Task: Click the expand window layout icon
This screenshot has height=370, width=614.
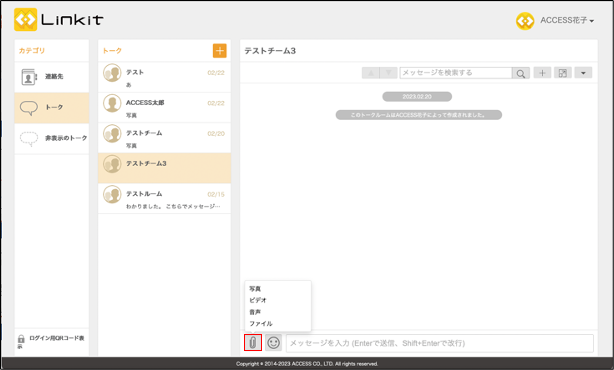Action: click(x=563, y=73)
